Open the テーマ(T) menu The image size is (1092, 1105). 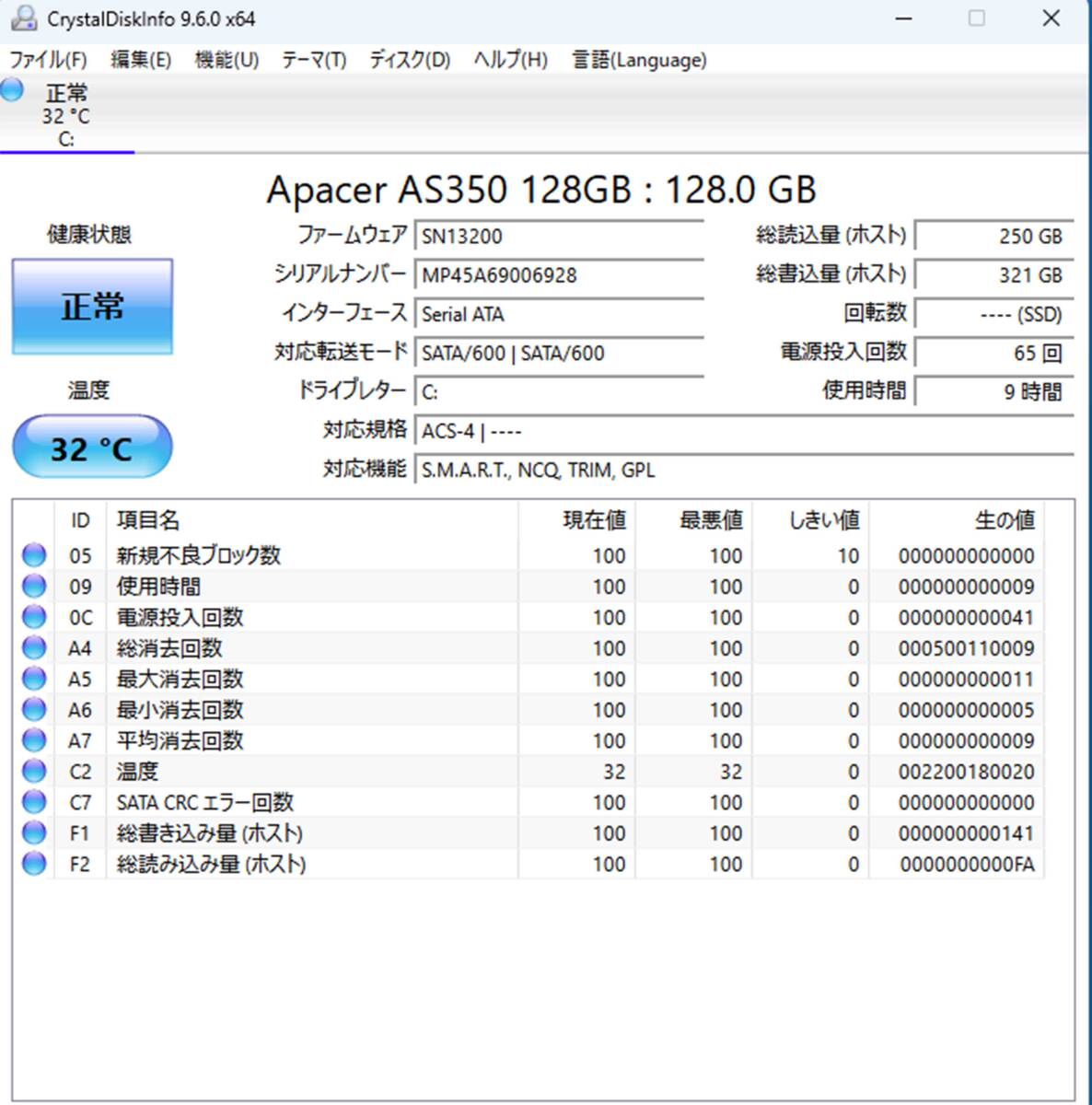click(x=313, y=60)
